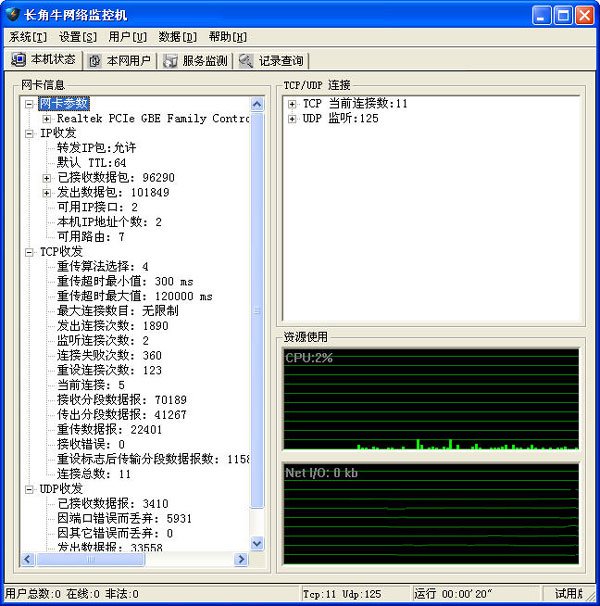Expand the UDP 监听 node
Screen dimensions: 600x606
pyautogui.click(x=292, y=119)
